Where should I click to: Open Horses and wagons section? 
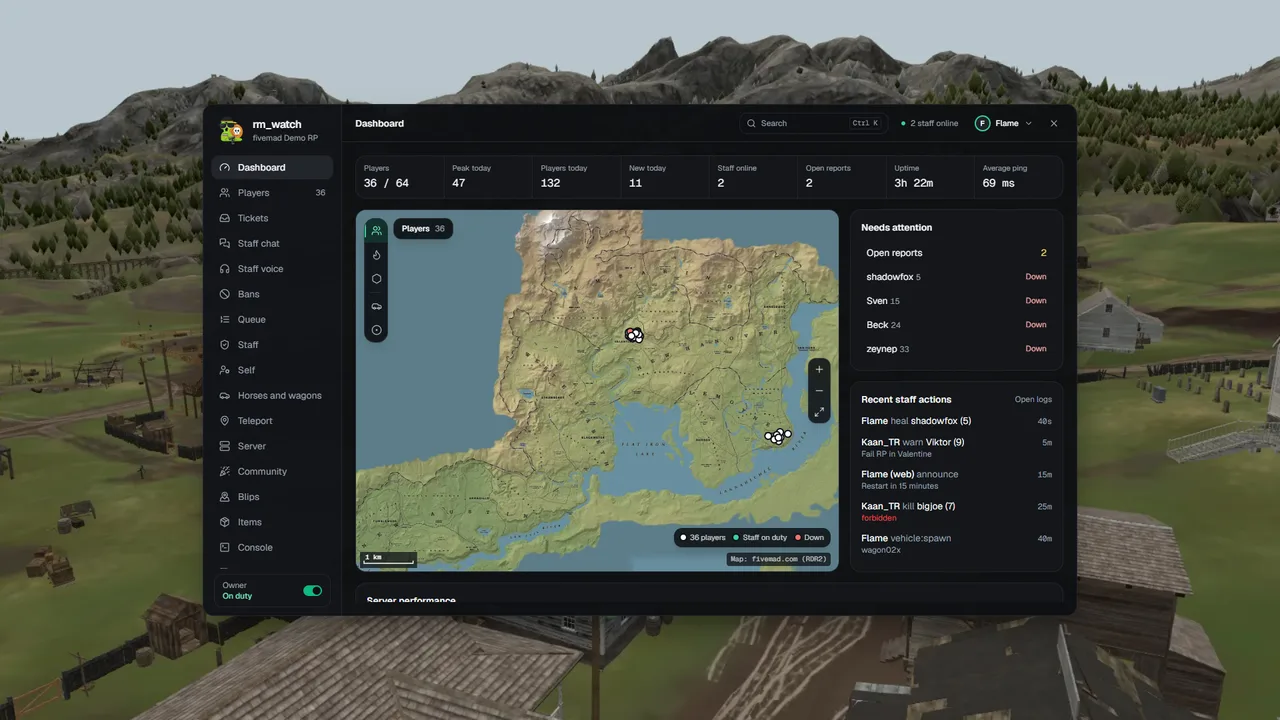click(x=273, y=395)
